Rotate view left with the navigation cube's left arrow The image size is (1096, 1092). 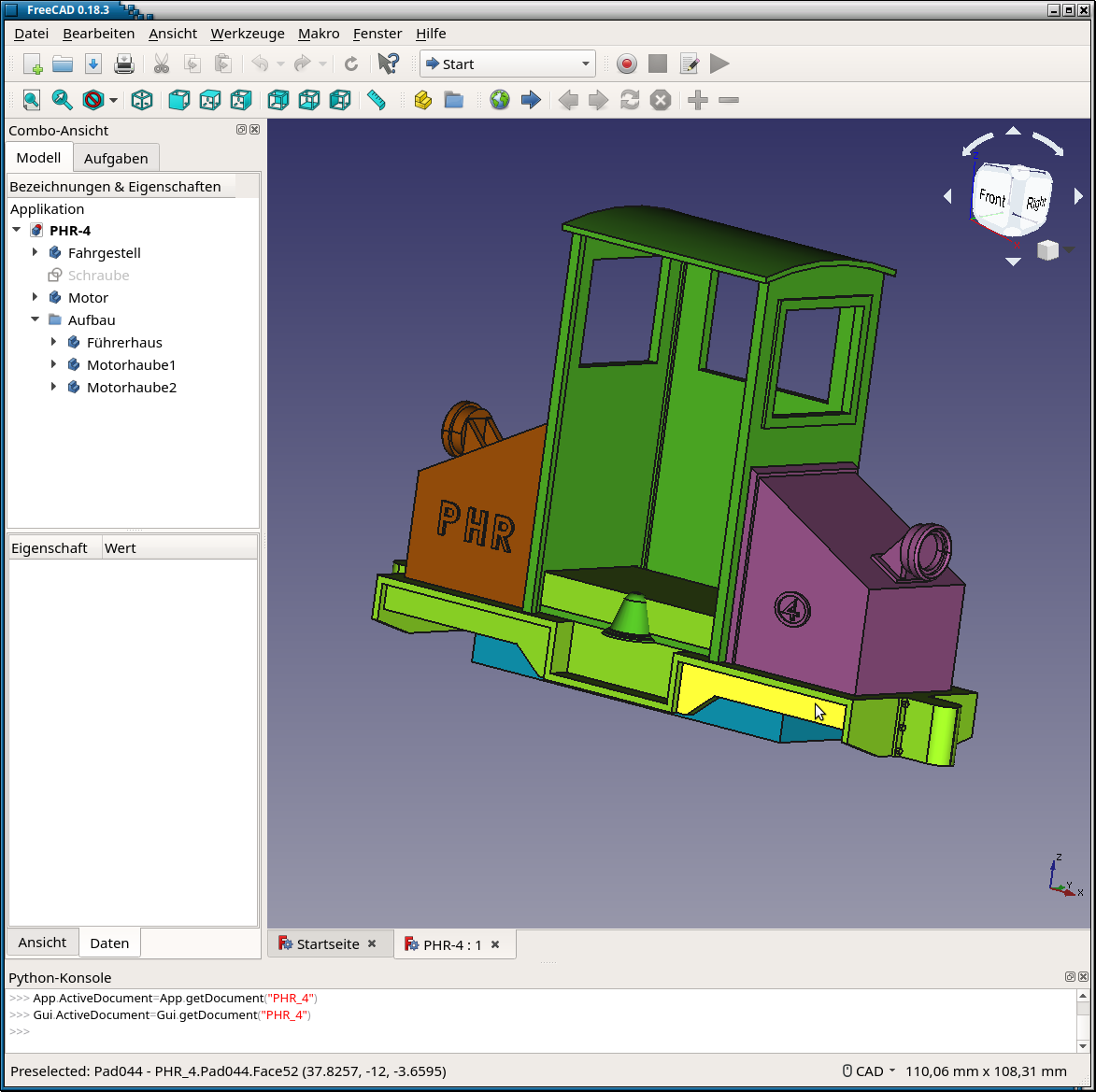pos(947,196)
